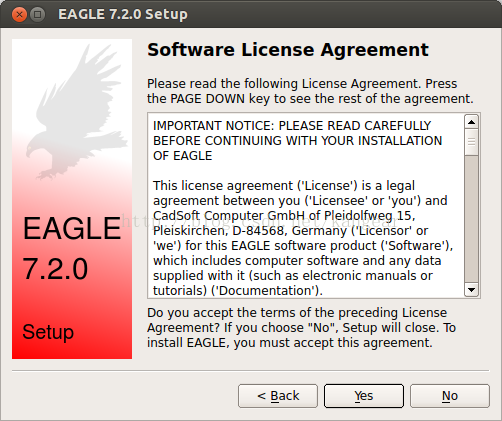
Task: Click the empty scrollbar track below the thumb
Action: coord(471,219)
